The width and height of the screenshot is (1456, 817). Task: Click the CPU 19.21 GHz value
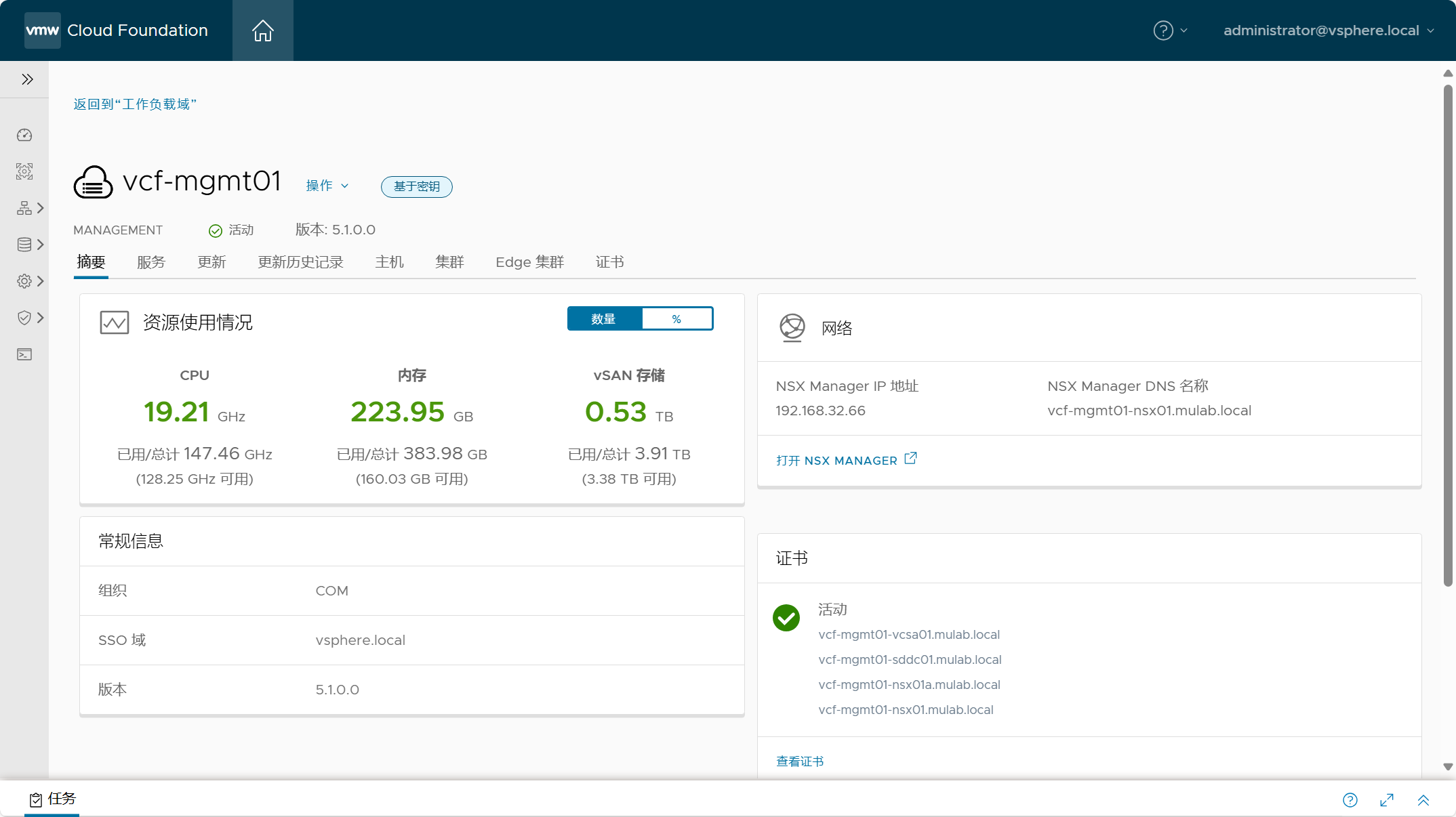coord(195,412)
